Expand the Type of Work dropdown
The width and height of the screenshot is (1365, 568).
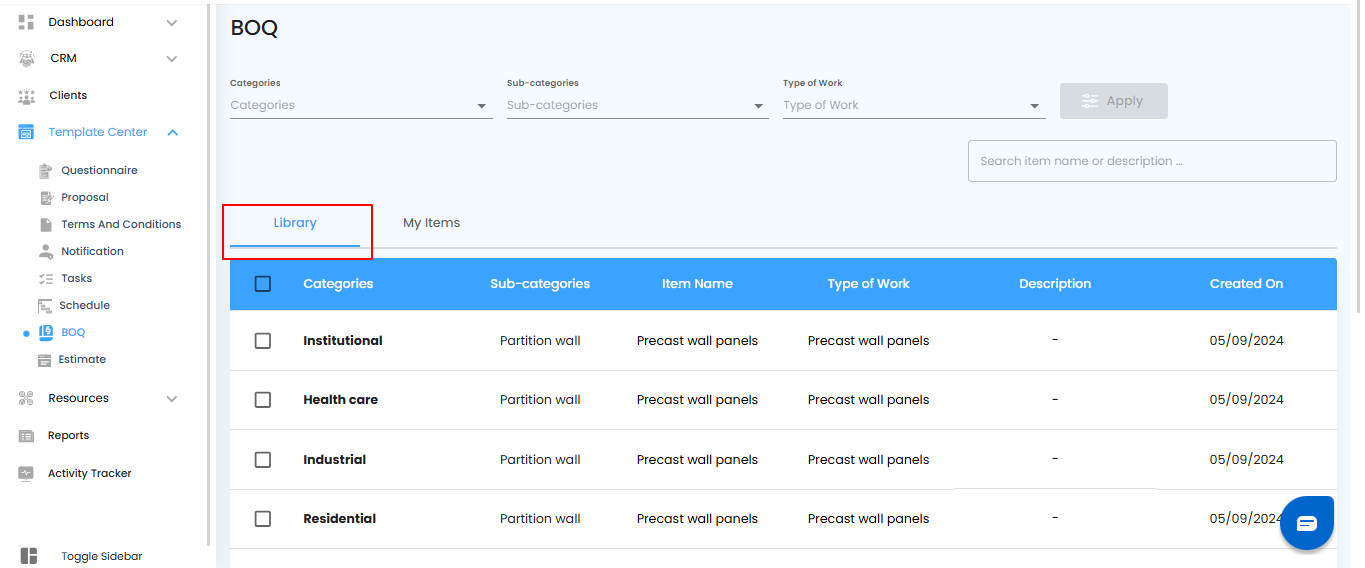tap(1034, 106)
